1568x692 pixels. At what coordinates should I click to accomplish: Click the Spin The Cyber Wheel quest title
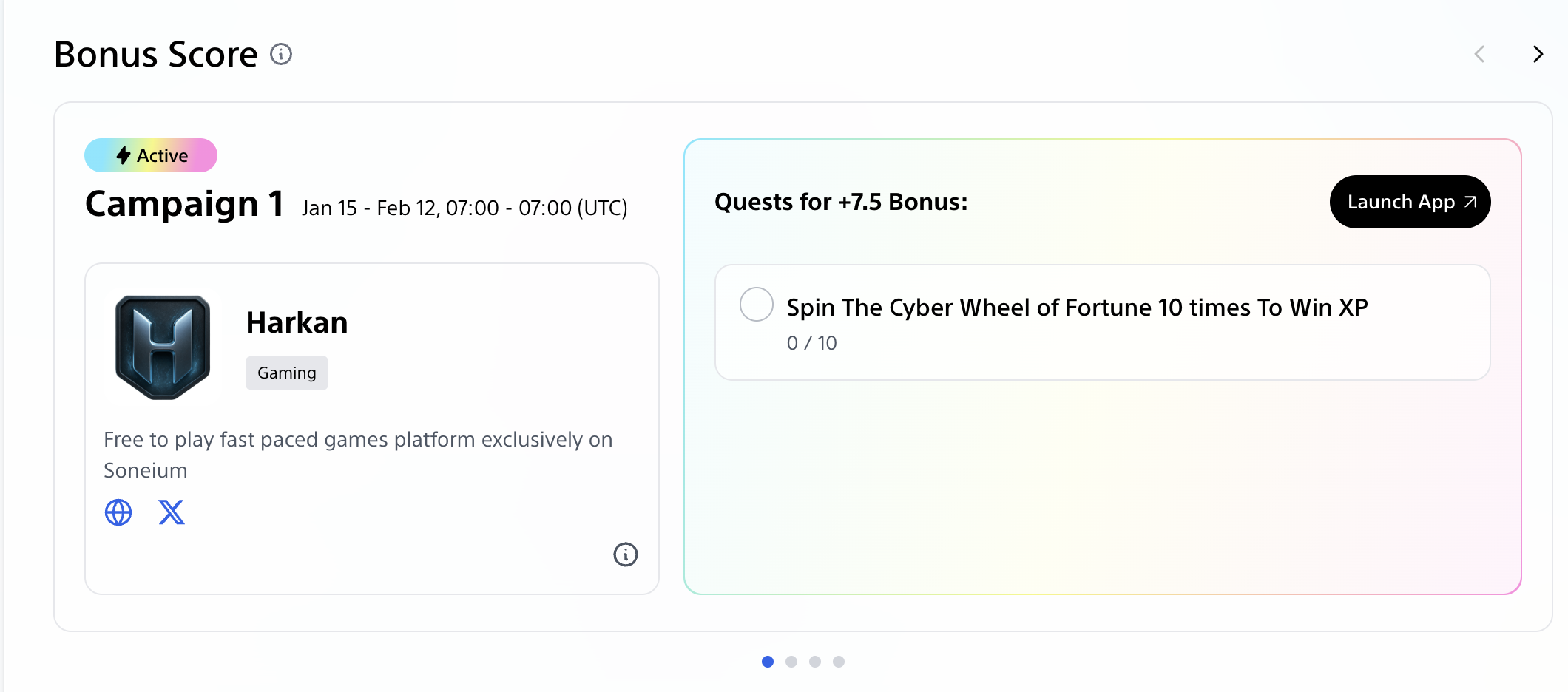1077,308
